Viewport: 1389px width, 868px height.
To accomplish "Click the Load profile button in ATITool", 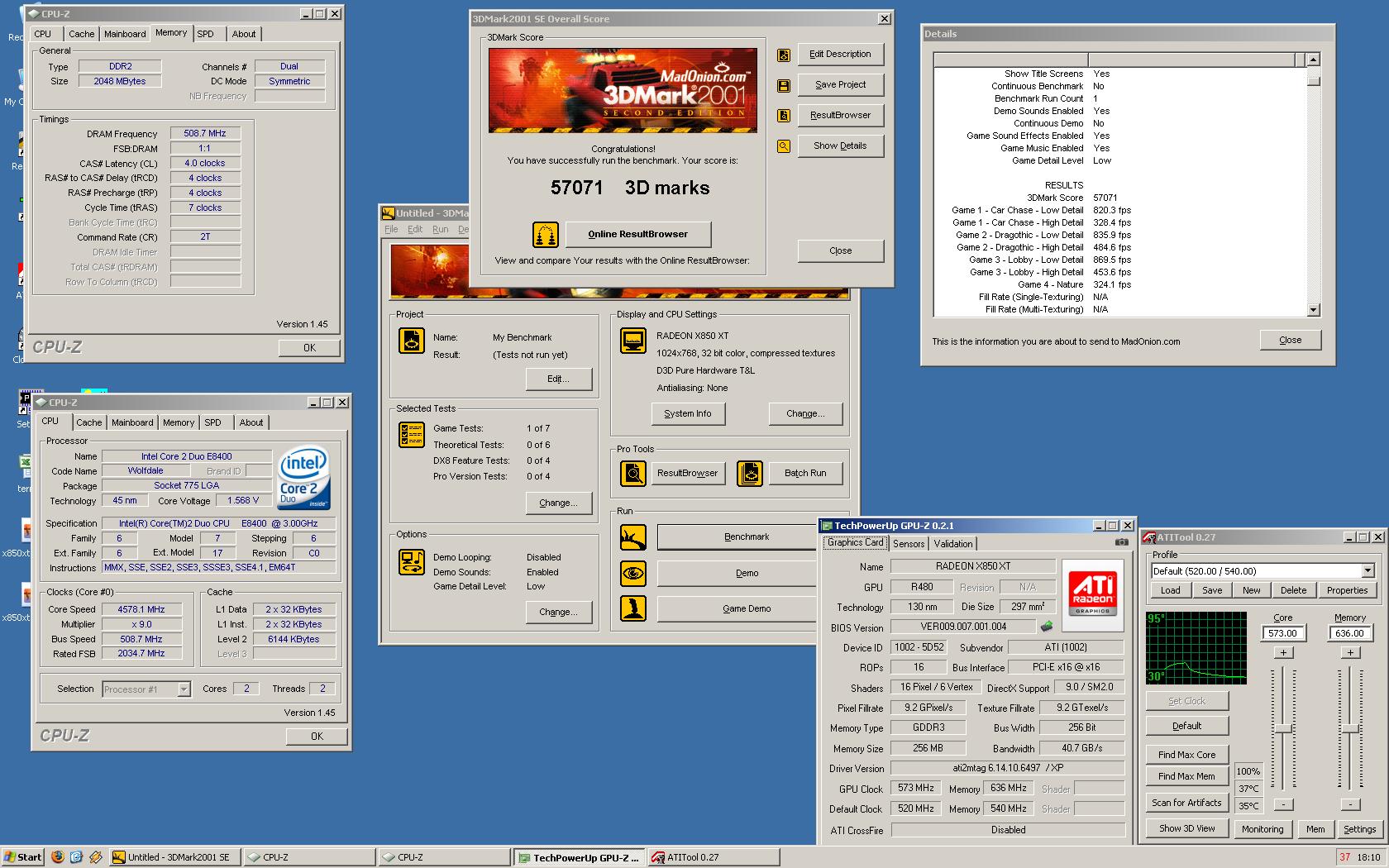I will 1170,590.
